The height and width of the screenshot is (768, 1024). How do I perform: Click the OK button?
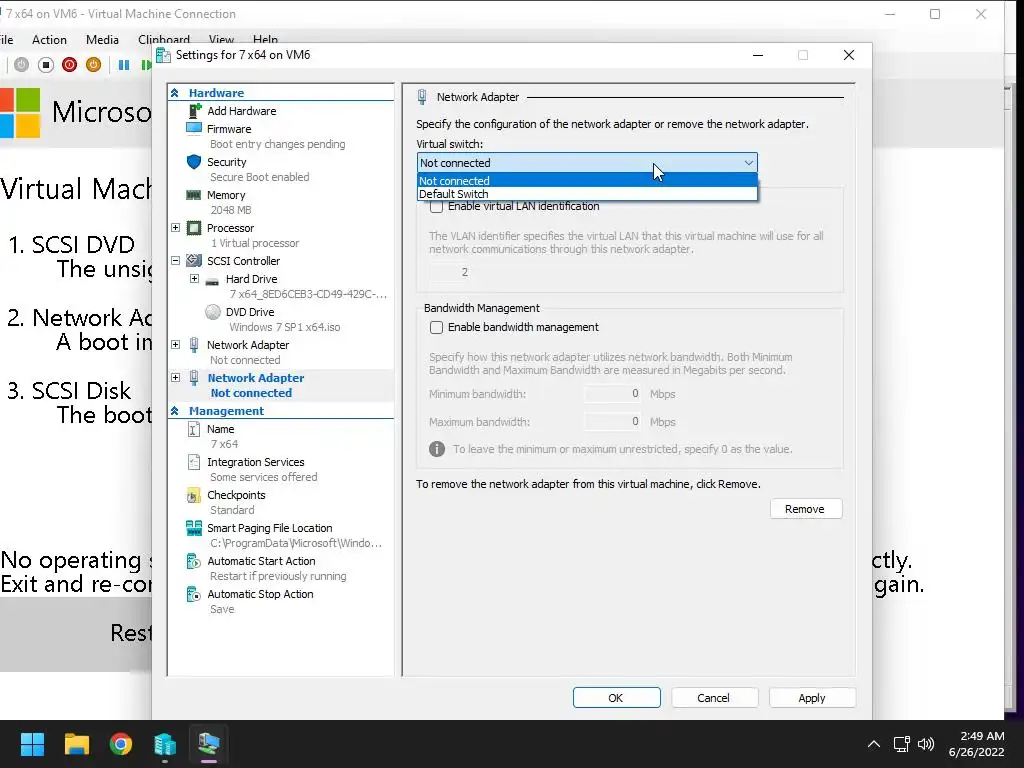coord(616,697)
